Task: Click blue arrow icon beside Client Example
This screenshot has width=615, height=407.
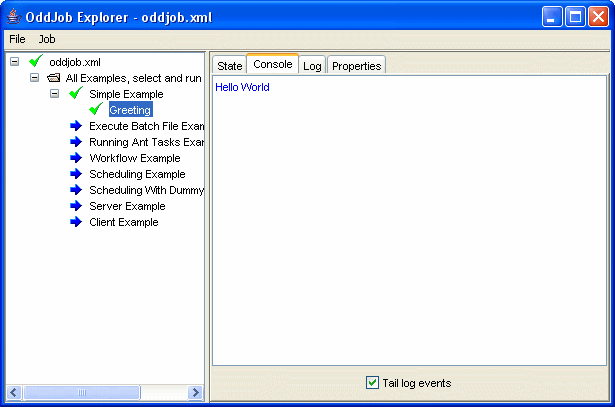Action: coord(76,222)
